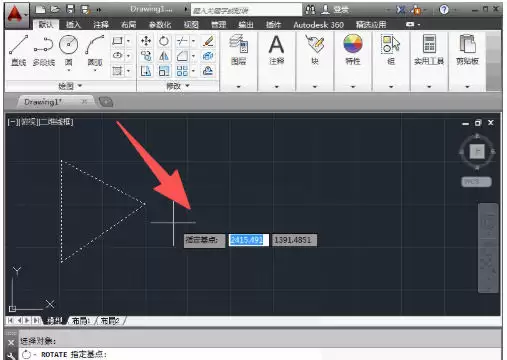Activate the Copy tool in Modify panel
Screen dimensions: 507x360
pyautogui.click(x=146, y=56)
